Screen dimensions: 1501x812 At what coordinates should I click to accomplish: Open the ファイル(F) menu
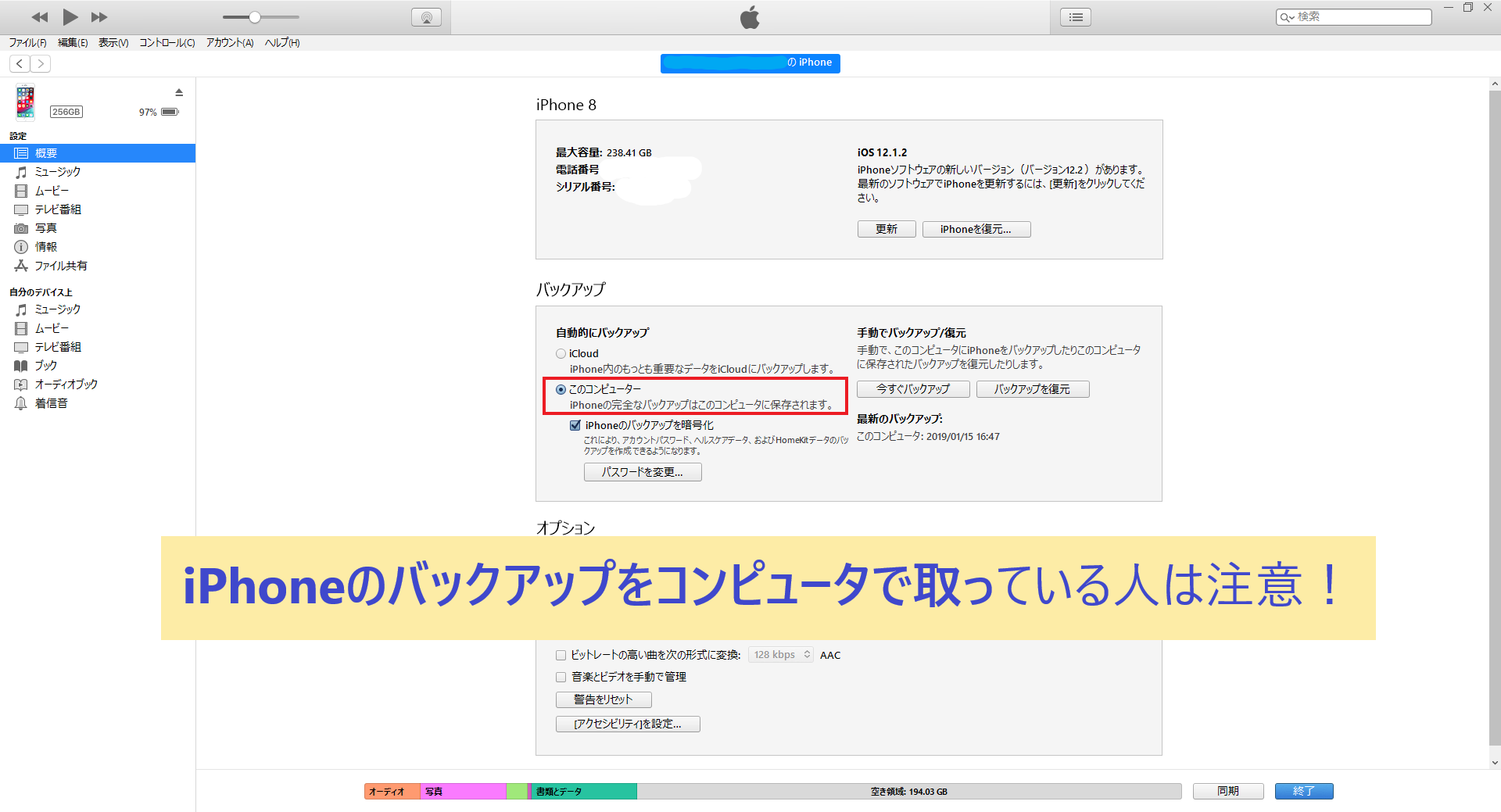pyautogui.click(x=27, y=43)
